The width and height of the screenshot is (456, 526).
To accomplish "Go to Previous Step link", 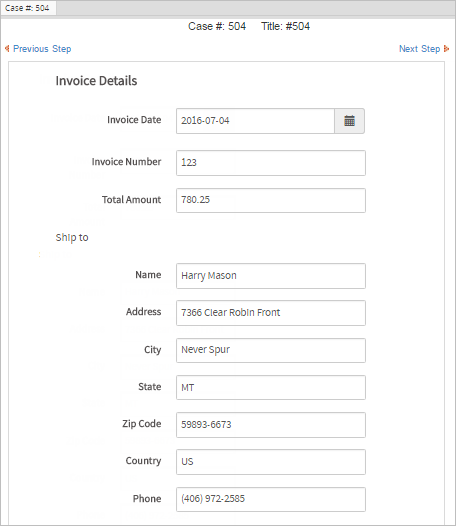I will pyautogui.click(x=42, y=49).
